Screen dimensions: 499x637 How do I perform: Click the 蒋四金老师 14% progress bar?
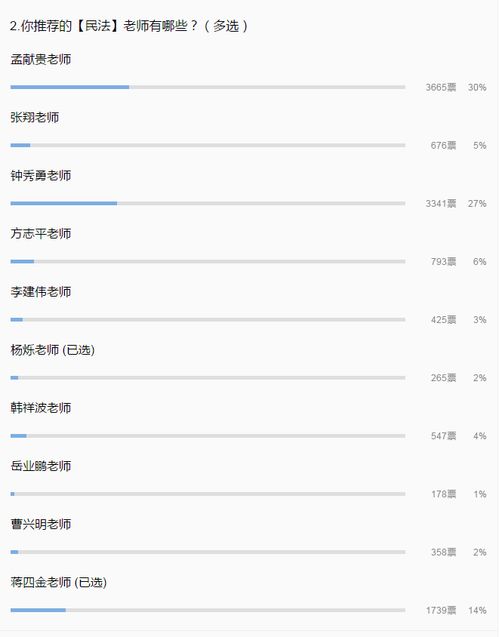(208, 610)
